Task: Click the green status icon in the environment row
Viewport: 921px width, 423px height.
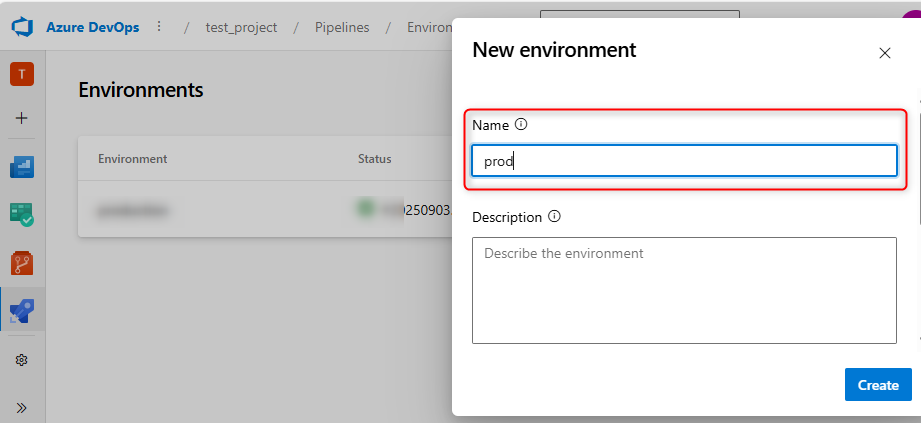Action: click(365, 209)
